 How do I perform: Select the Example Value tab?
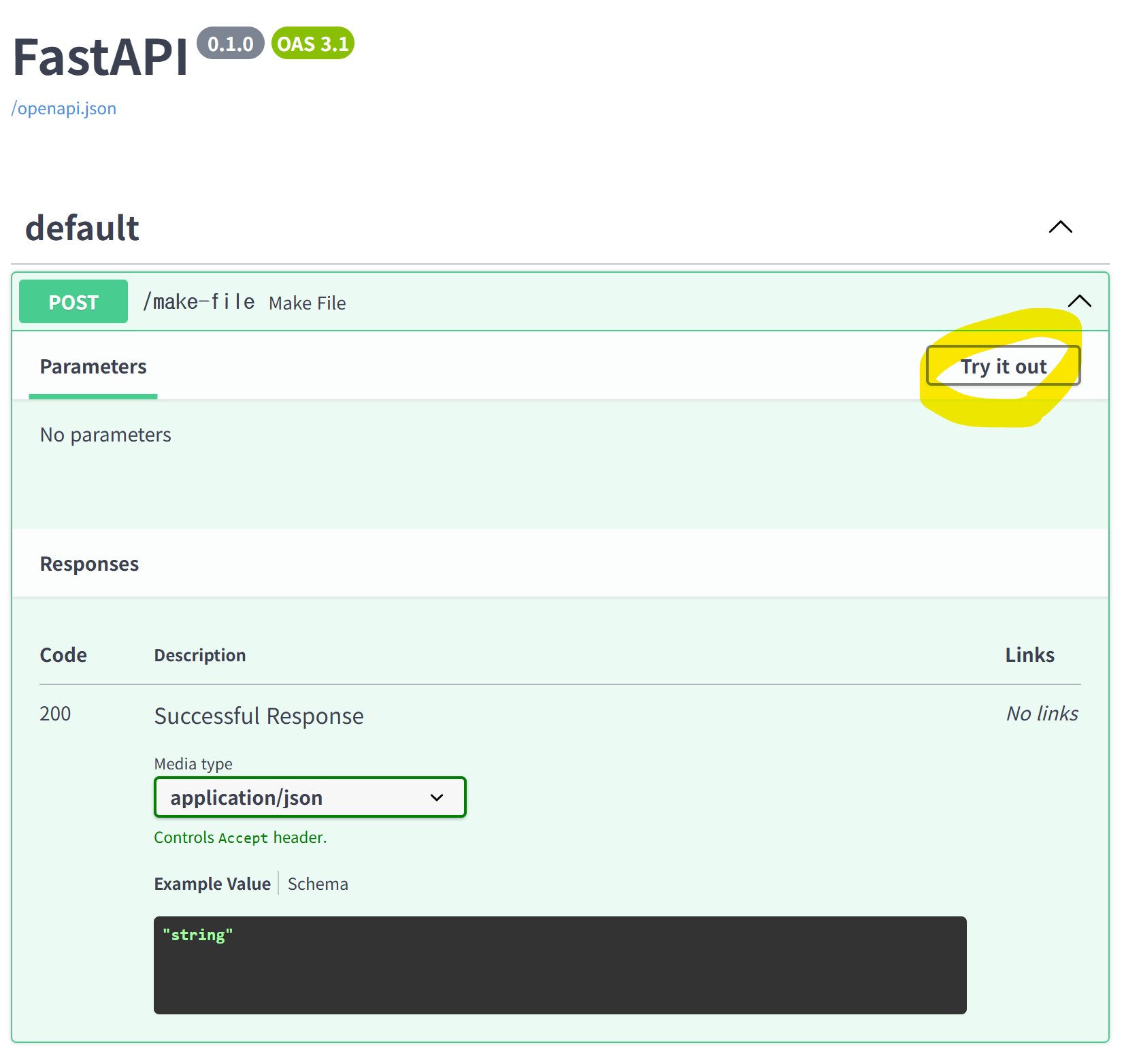[212, 884]
